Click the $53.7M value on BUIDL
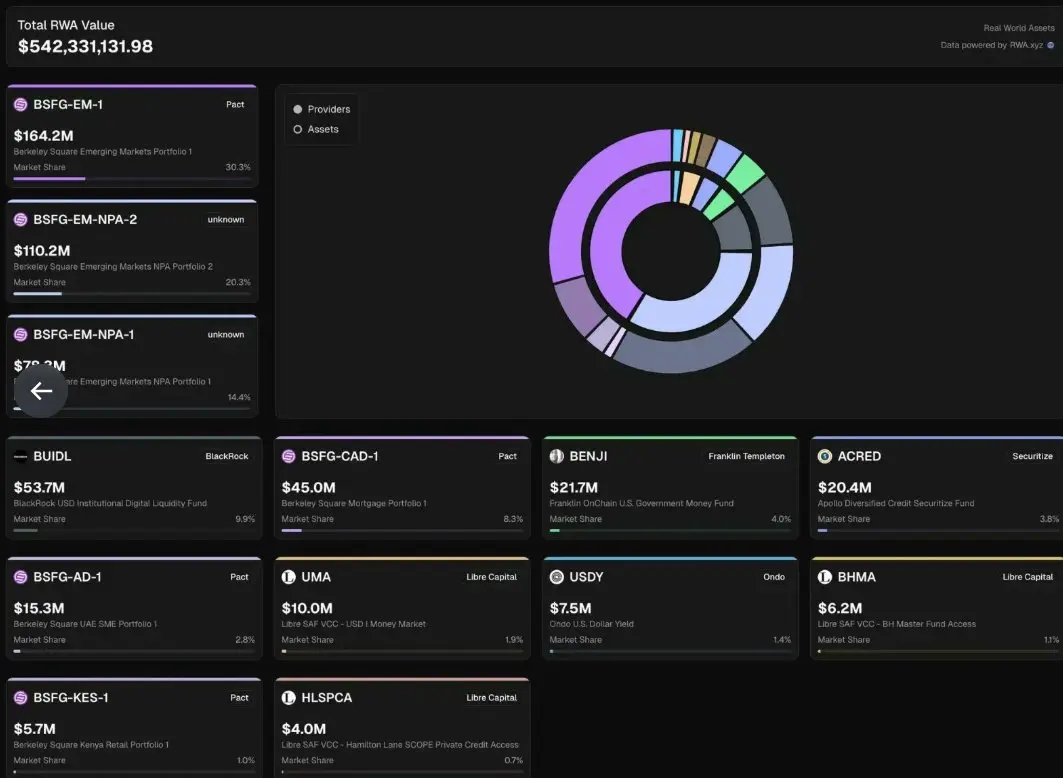The height and width of the screenshot is (778, 1063). tap(39, 487)
